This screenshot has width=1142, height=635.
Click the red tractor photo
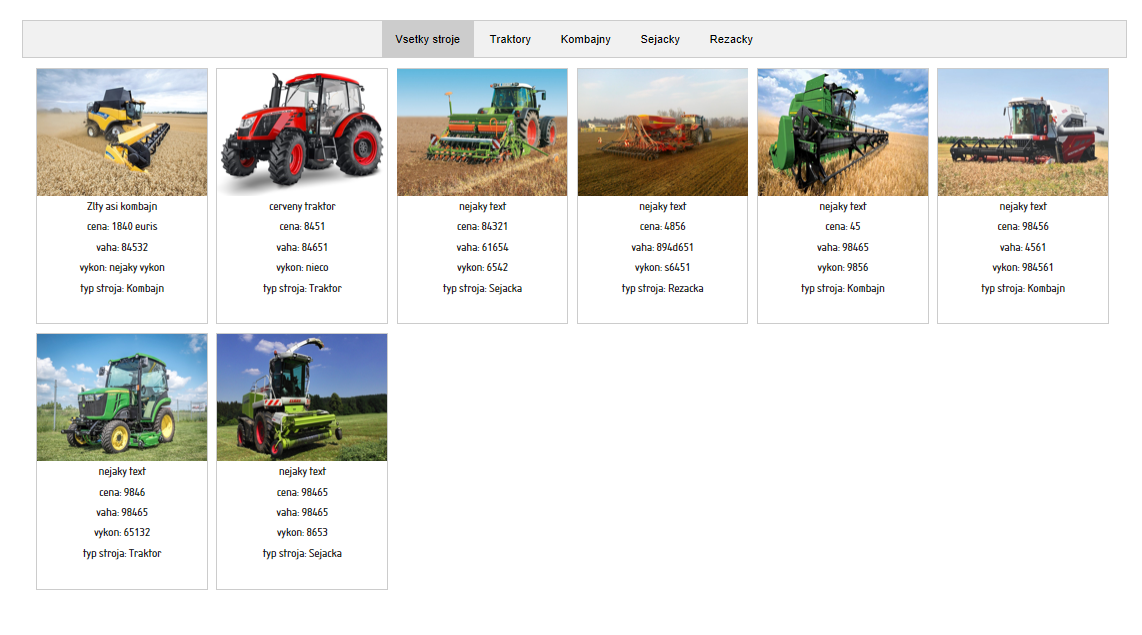pyautogui.click(x=302, y=133)
